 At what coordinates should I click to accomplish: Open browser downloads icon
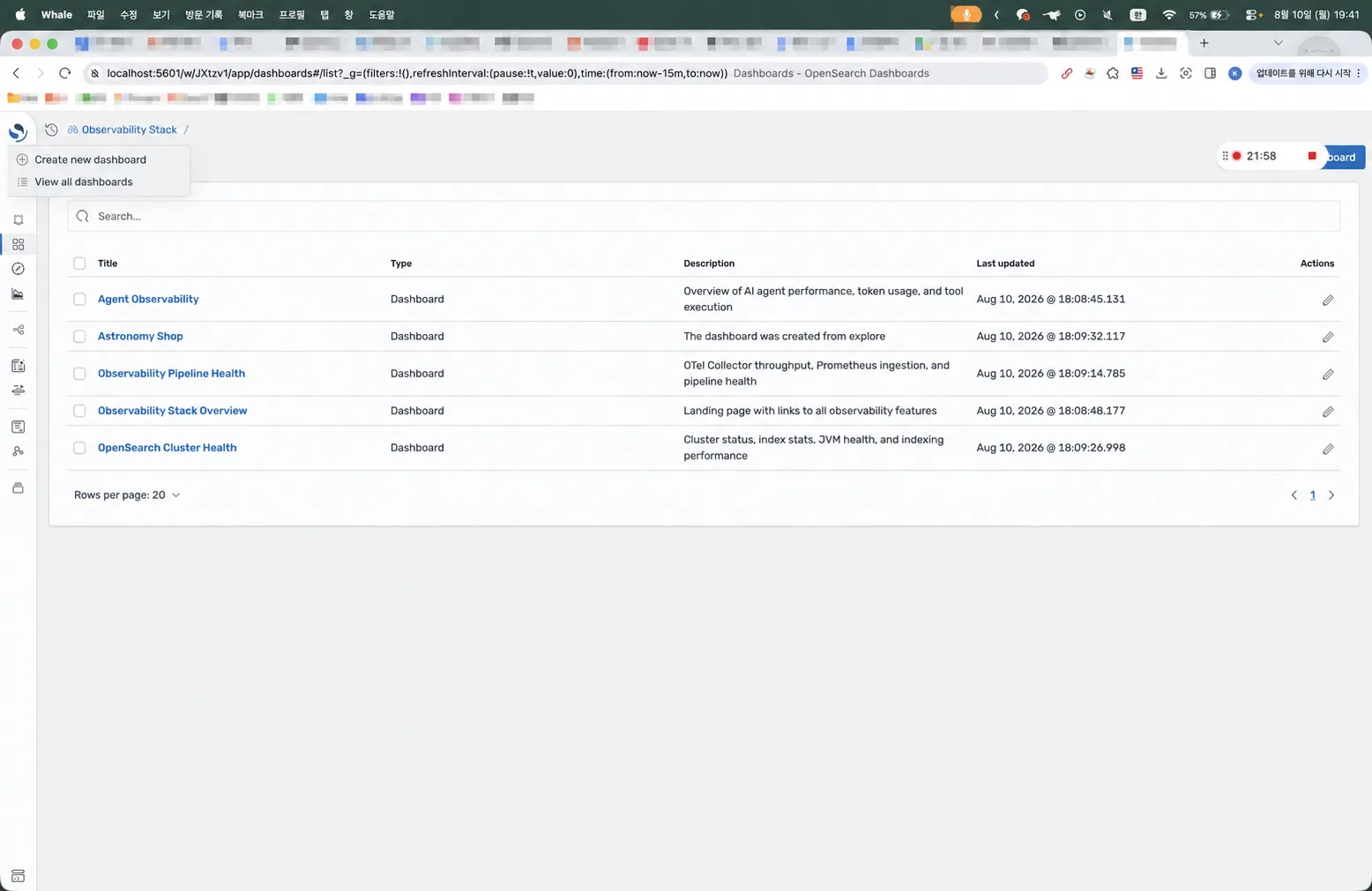[1161, 73]
